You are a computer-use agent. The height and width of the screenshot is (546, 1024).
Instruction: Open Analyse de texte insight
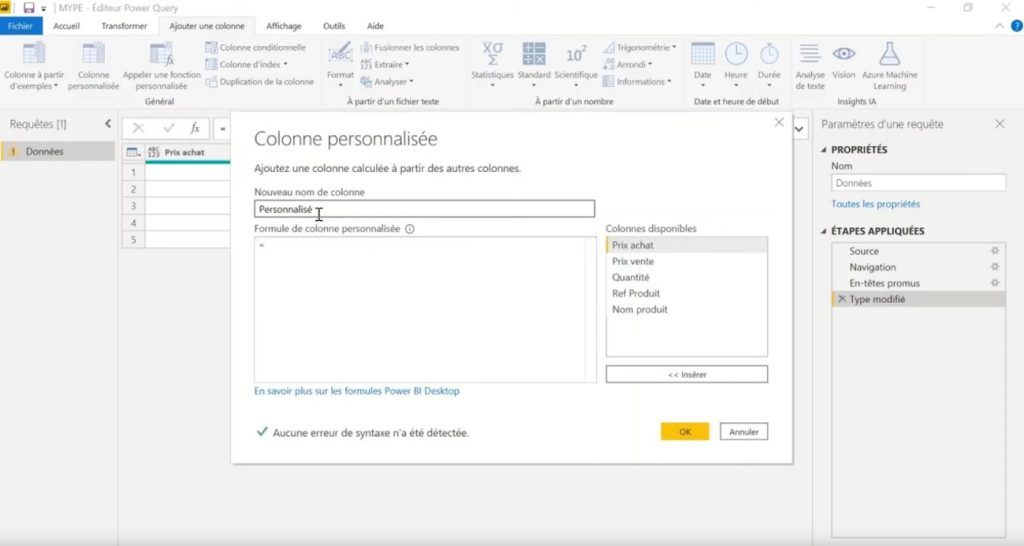pos(810,65)
